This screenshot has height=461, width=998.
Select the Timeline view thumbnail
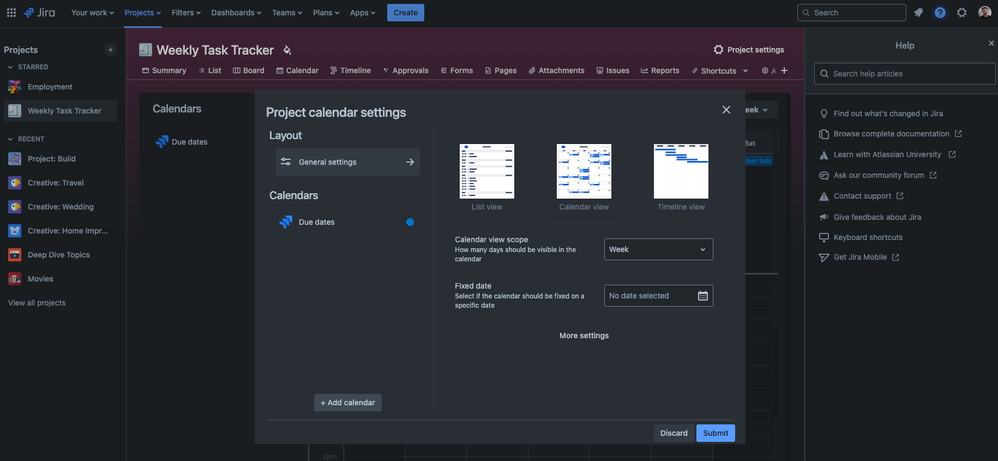tap(681, 177)
